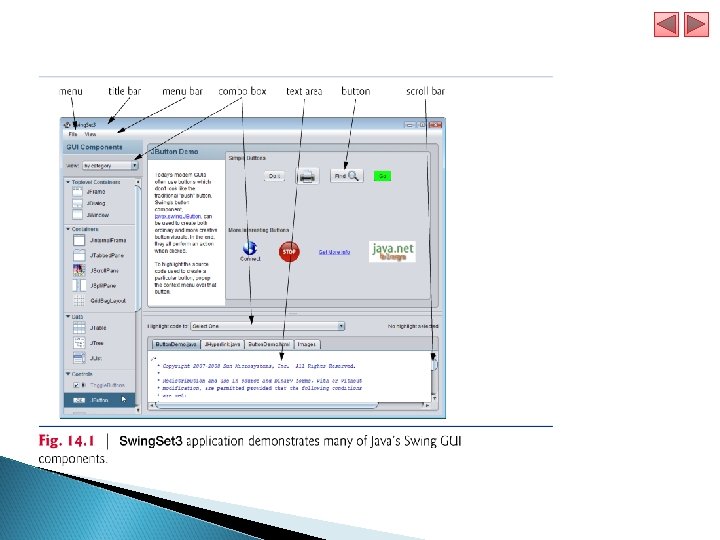Click the printer icon button
The width and height of the screenshot is (720, 540).
coord(307,176)
